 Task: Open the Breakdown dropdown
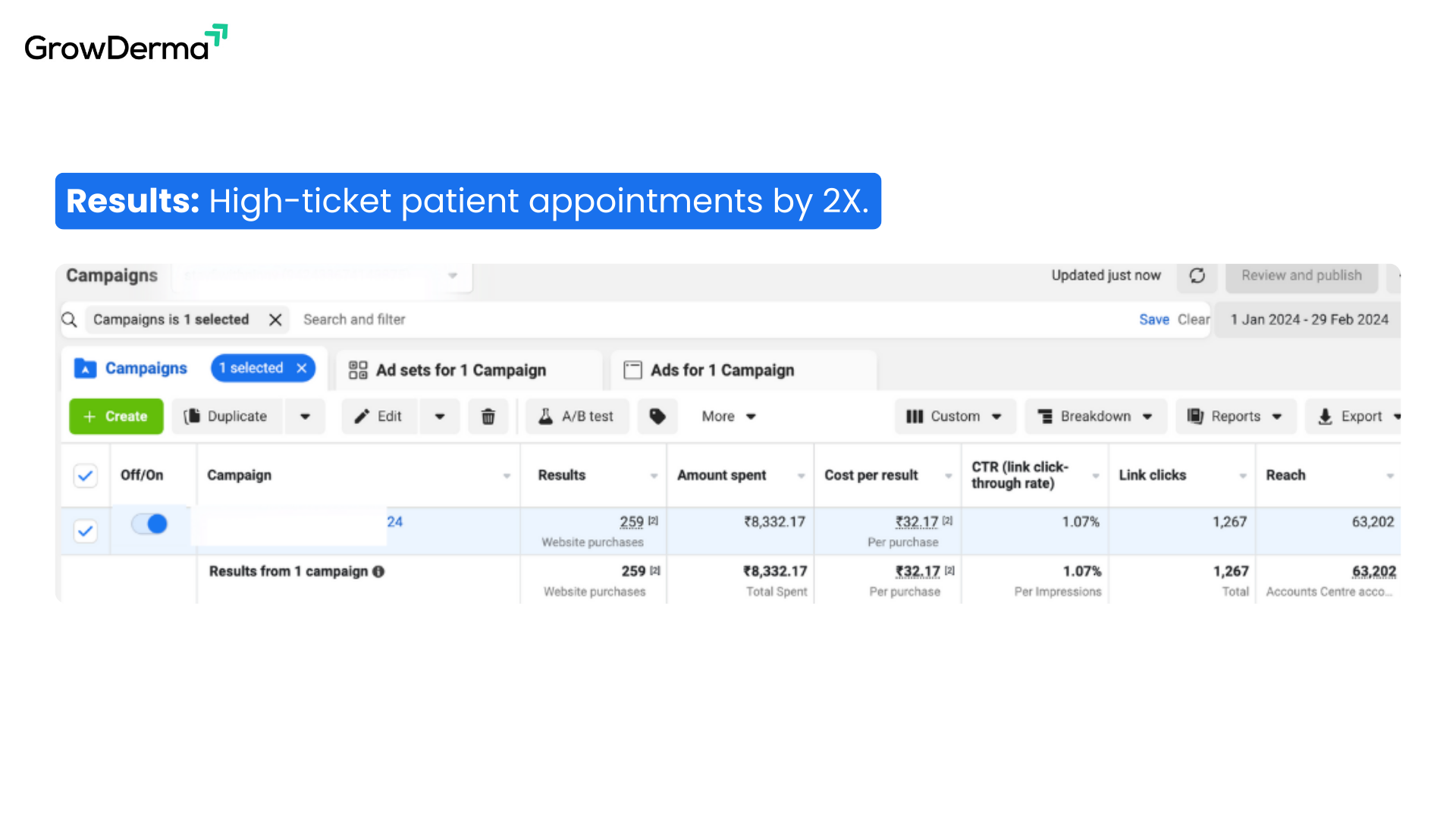pyautogui.click(x=1095, y=416)
